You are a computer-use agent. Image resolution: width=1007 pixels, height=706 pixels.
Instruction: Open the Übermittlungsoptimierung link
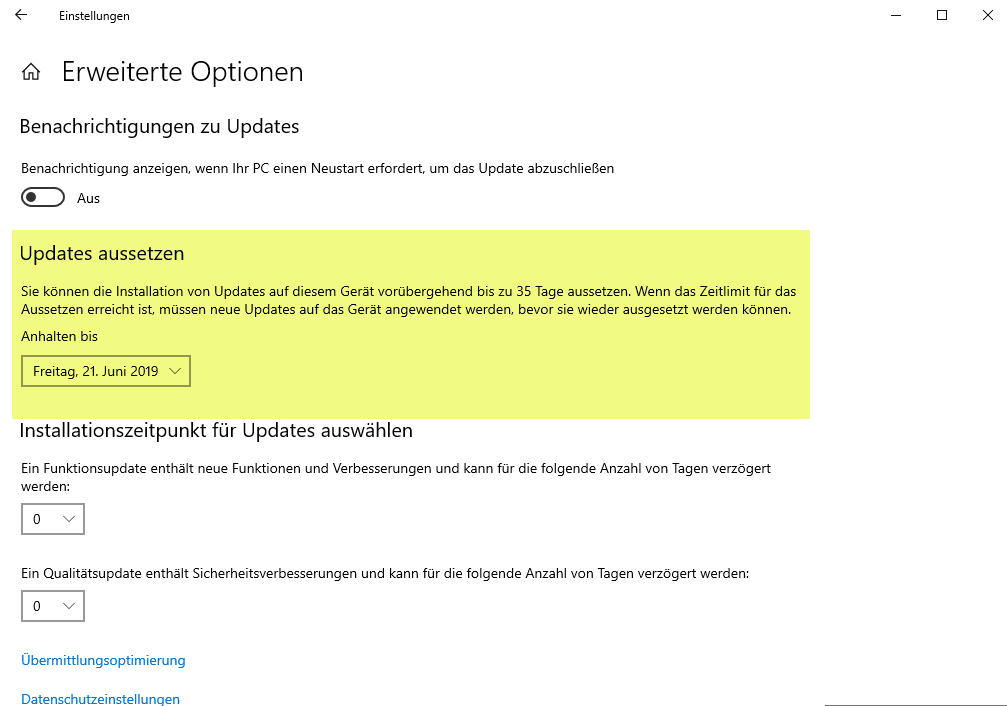(103, 660)
